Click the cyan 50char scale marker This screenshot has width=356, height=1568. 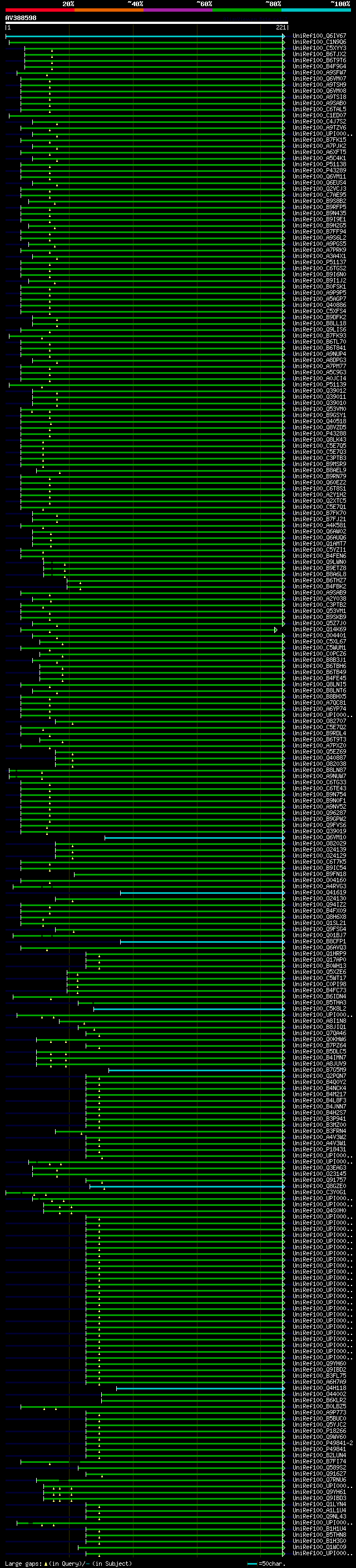pos(252,1564)
